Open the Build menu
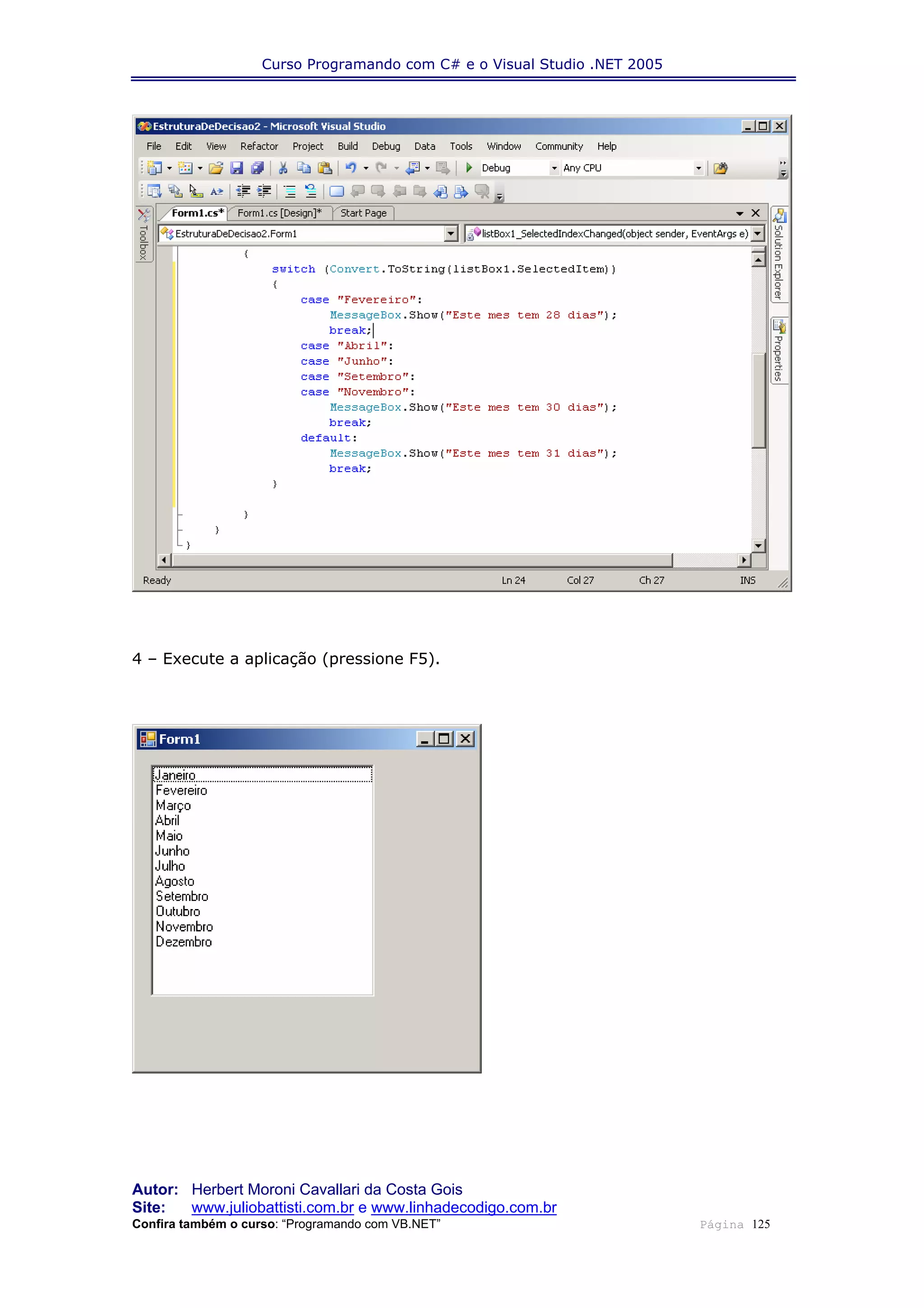The height and width of the screenshot is (1308, 924). click(x=348, y=146)
